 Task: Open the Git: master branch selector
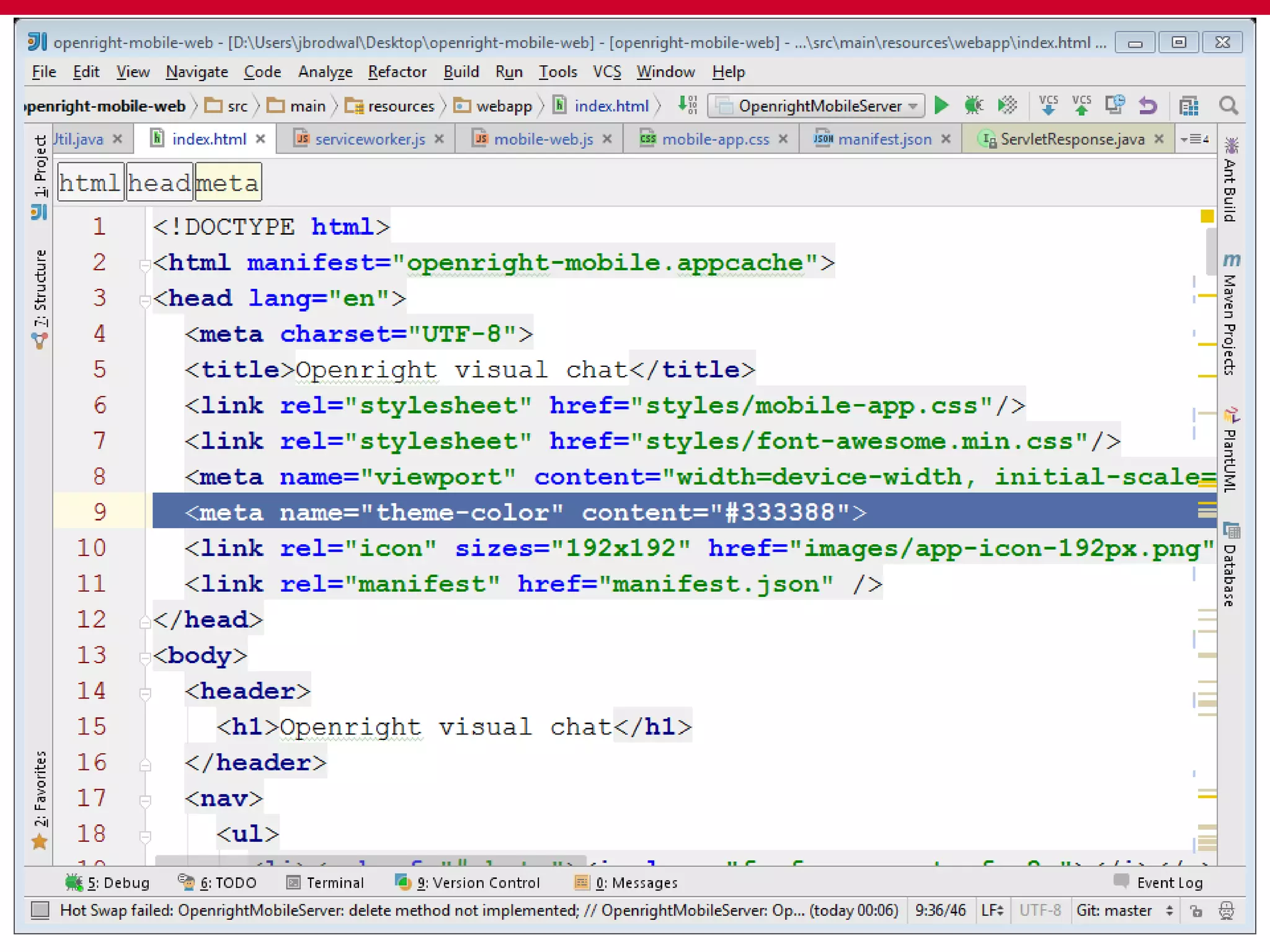pos(1124,910)
